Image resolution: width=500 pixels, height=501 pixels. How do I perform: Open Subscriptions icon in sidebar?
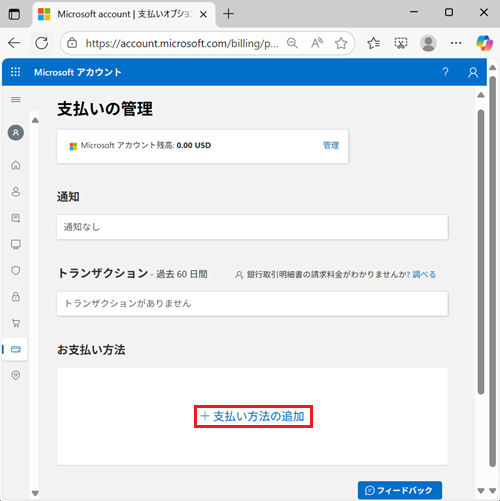point(16,218)
